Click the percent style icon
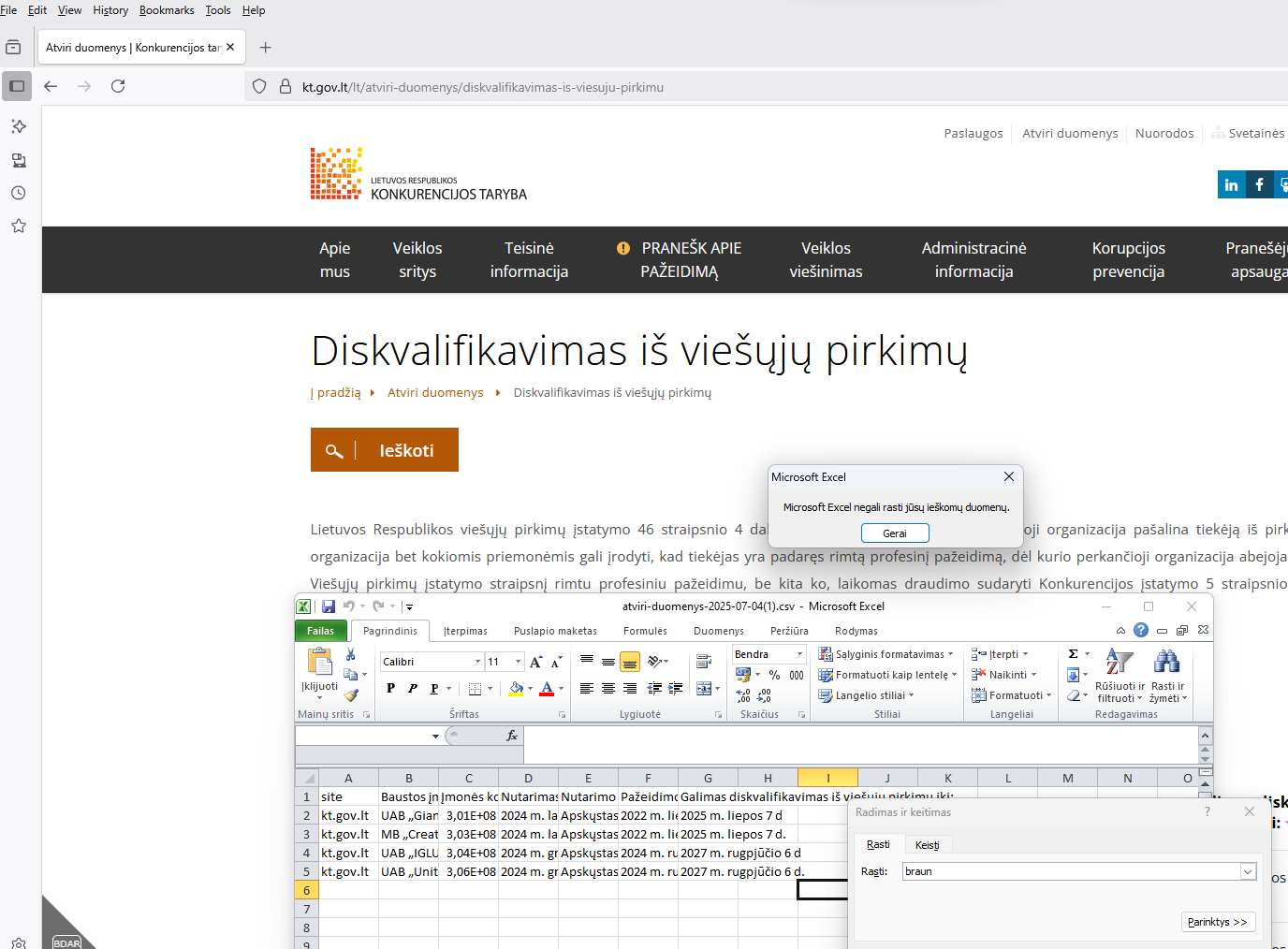Image resolution: width=1288 pixels, height=949 pixels. [x=775, y=675]
